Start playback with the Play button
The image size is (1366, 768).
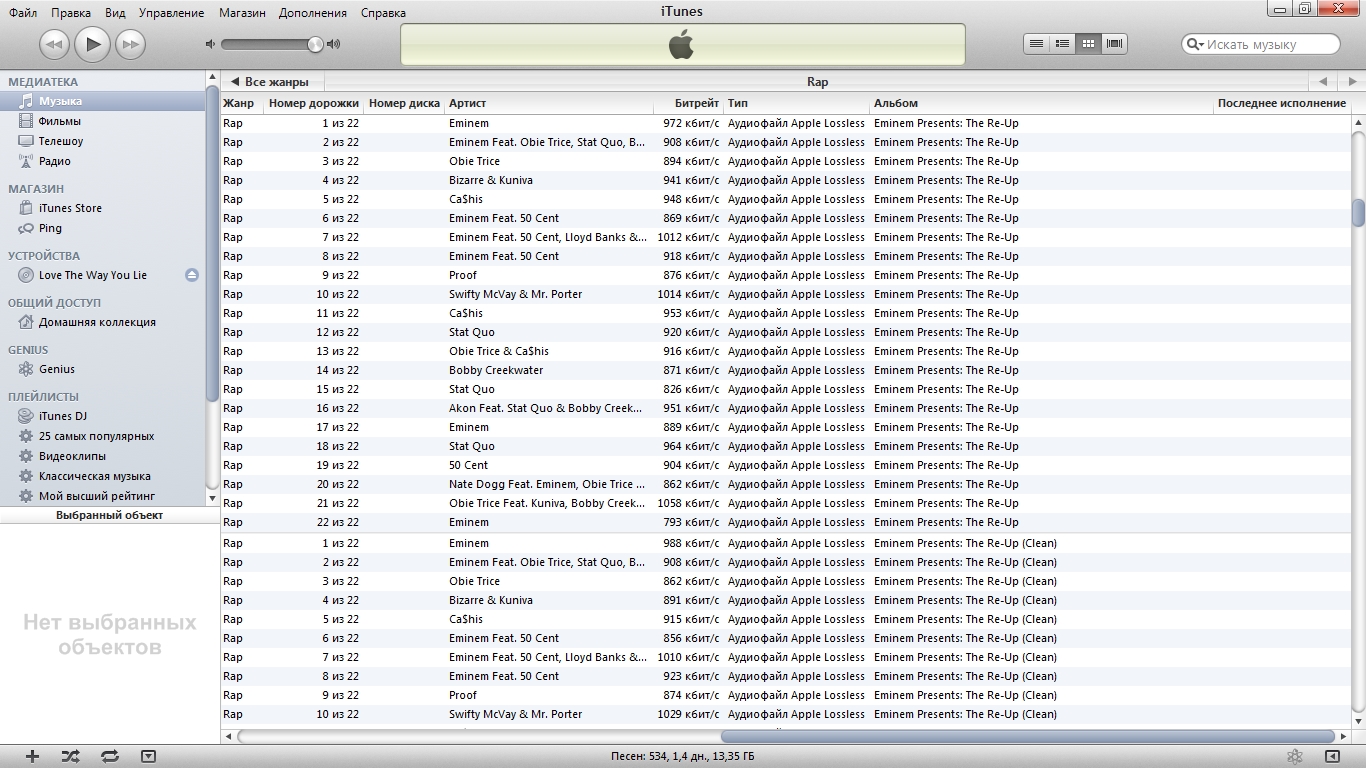pyautogui.click(x=92, y=44)
